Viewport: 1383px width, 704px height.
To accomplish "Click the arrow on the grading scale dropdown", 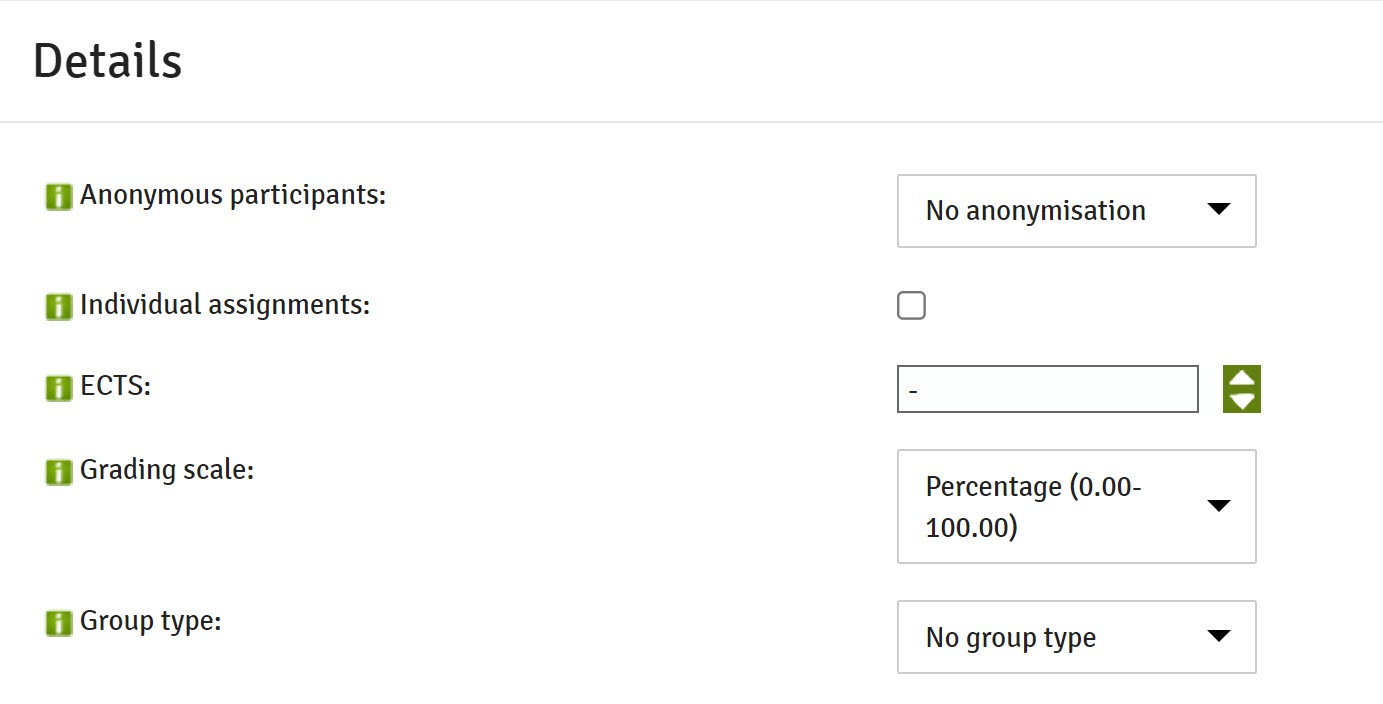I will (x=1218, y=506).
